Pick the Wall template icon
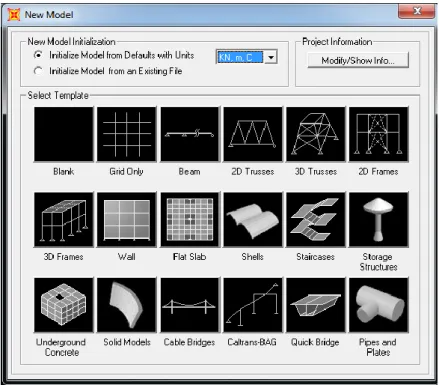Image resolution: width=439 pixels, height=385 pixels. [127, 220]
